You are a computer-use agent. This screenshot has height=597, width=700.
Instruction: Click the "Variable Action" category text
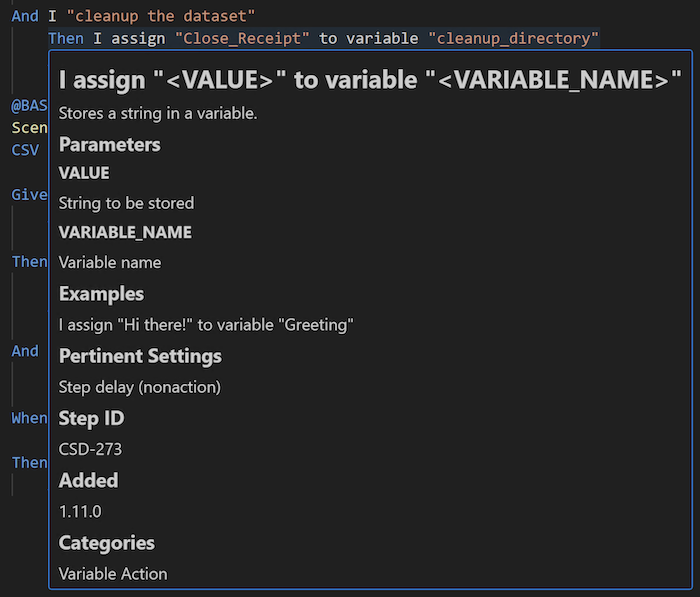coord(113,573)
